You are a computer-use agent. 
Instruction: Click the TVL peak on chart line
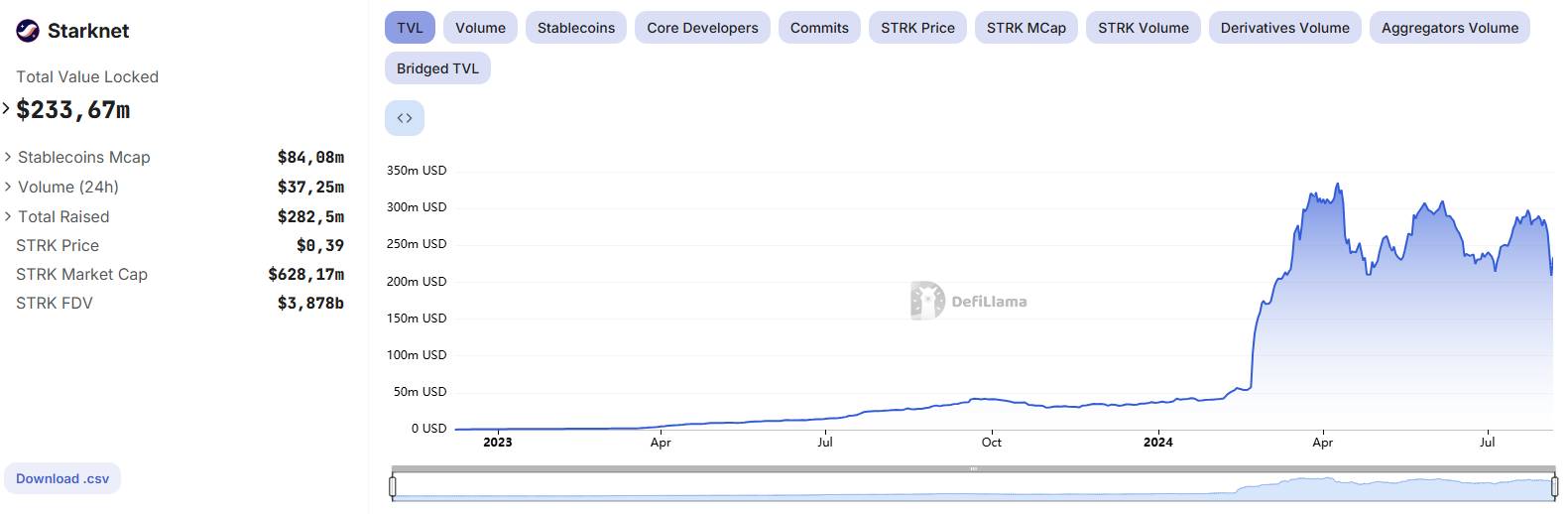coord(1338,184)
